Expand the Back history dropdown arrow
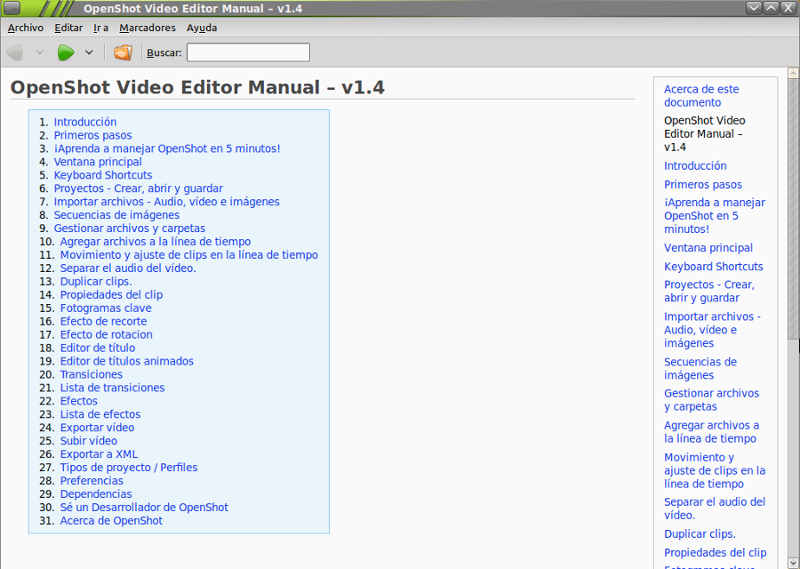Screen dimensions: 800x569 [39, 52]
